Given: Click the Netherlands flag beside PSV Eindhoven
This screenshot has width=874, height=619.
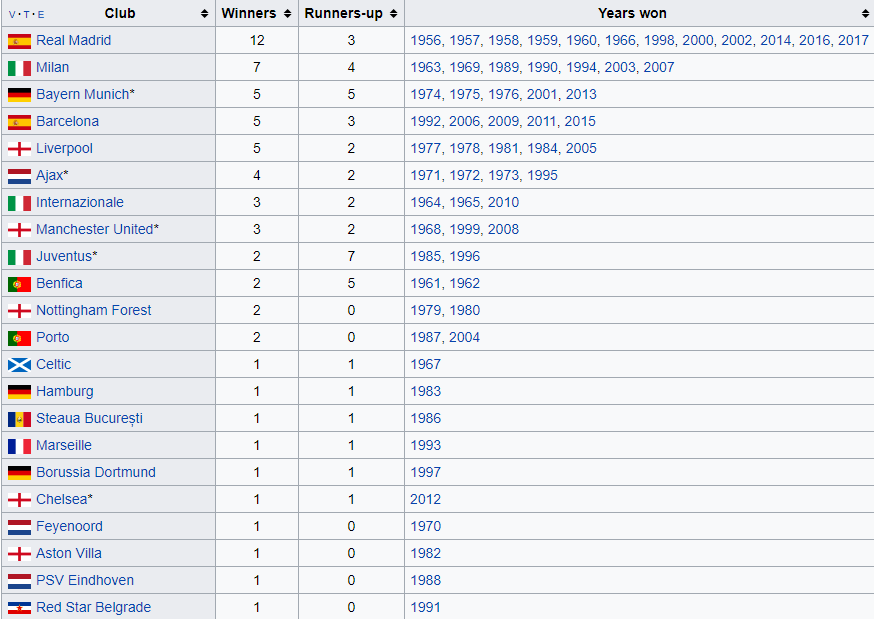Looking at the screenshot, I should click(x=20, y=581).
